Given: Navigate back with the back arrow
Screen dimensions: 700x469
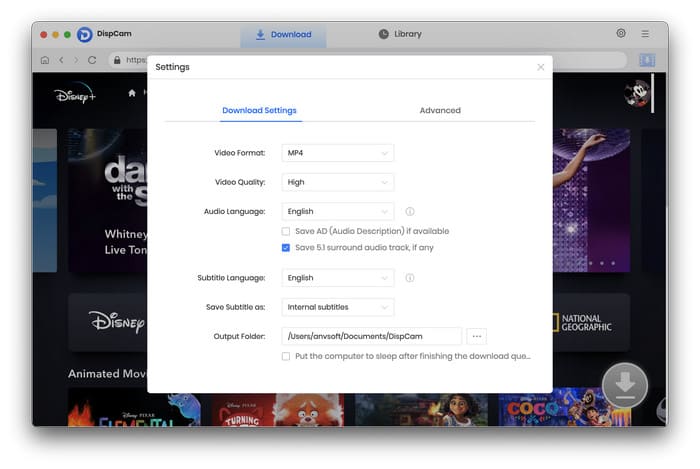Looking at the screenshot, I should (x=61, y=60).
